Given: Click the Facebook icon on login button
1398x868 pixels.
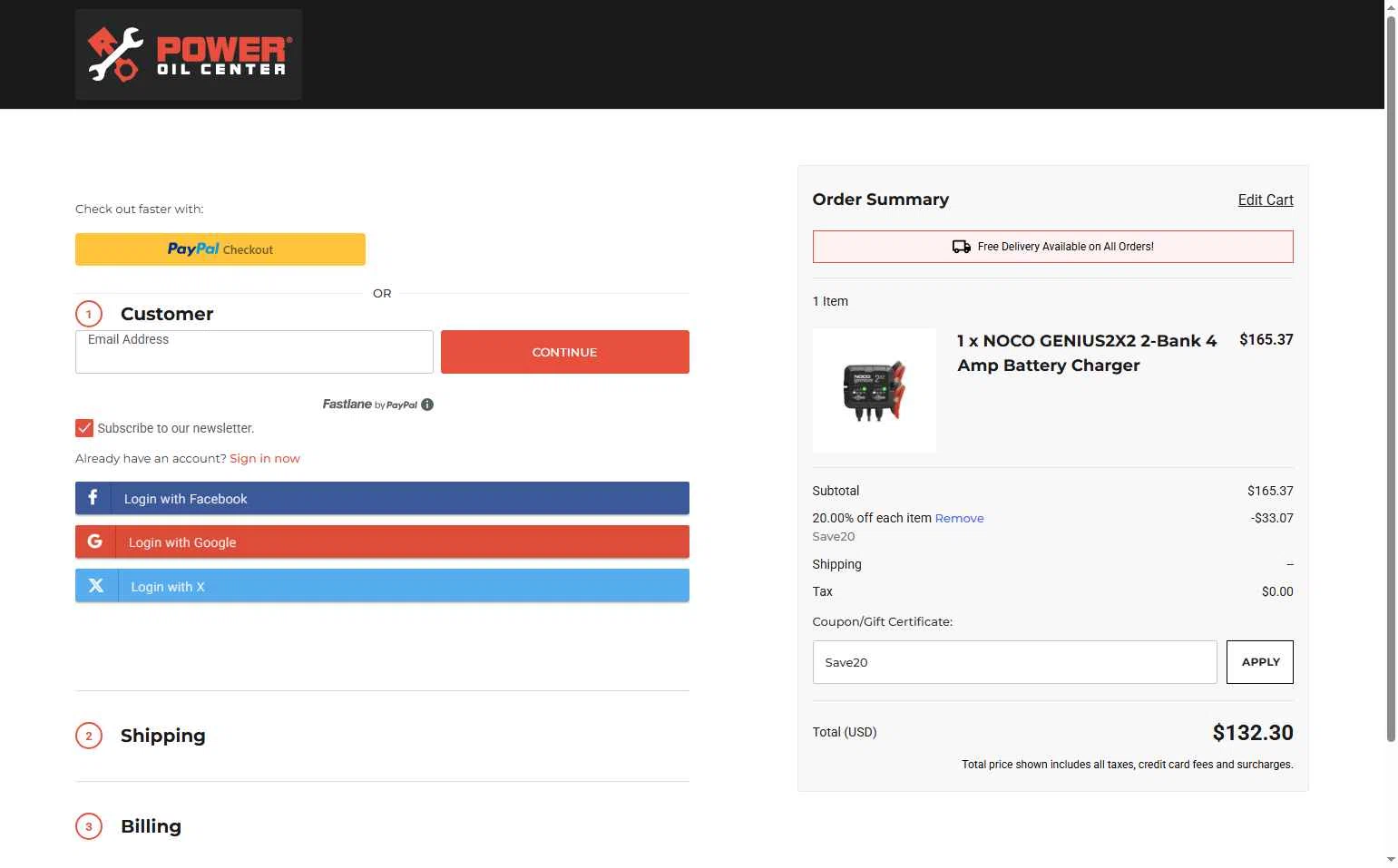Looking at the screenshot, I should 93,498.
